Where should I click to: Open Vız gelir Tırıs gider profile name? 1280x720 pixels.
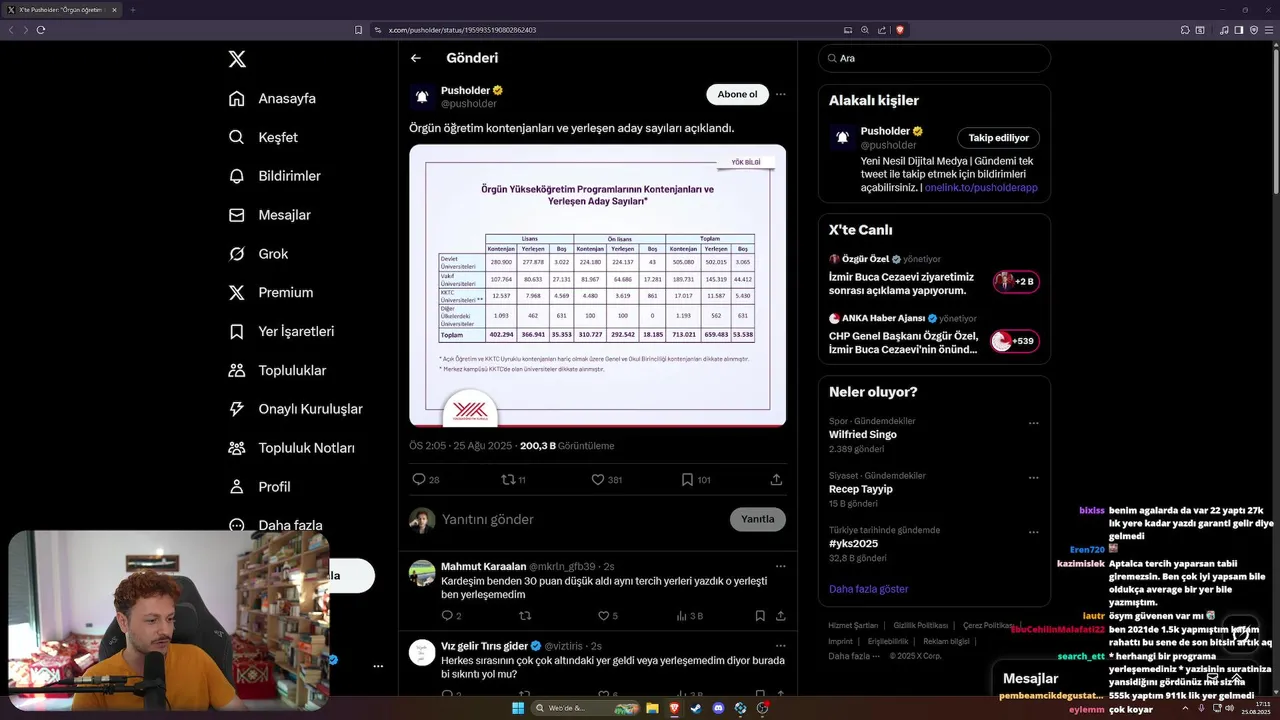(484, 646)
